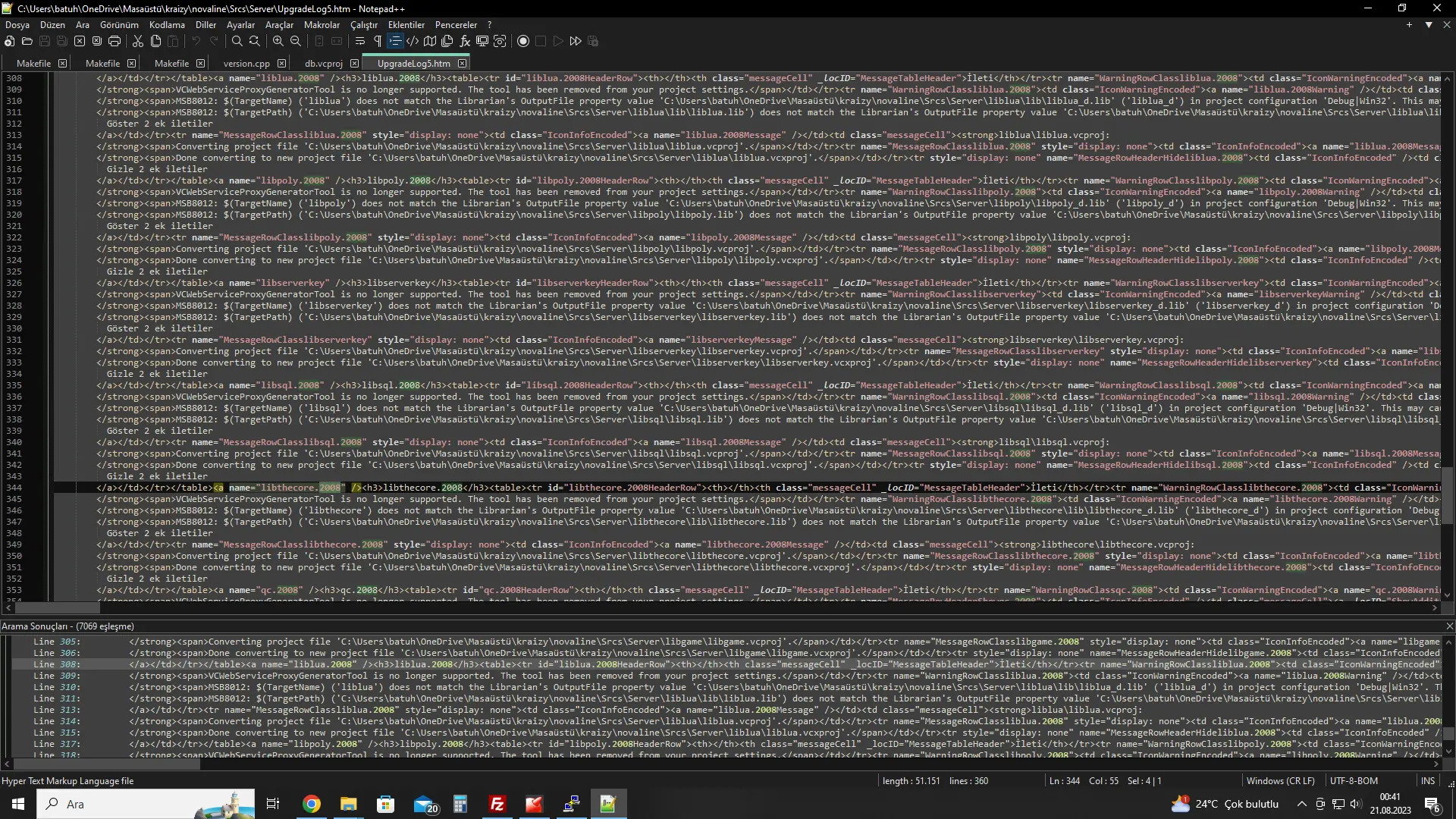
Task: Click Hyper Text Markup Language file type in status bar
Action: click(67, 780)
